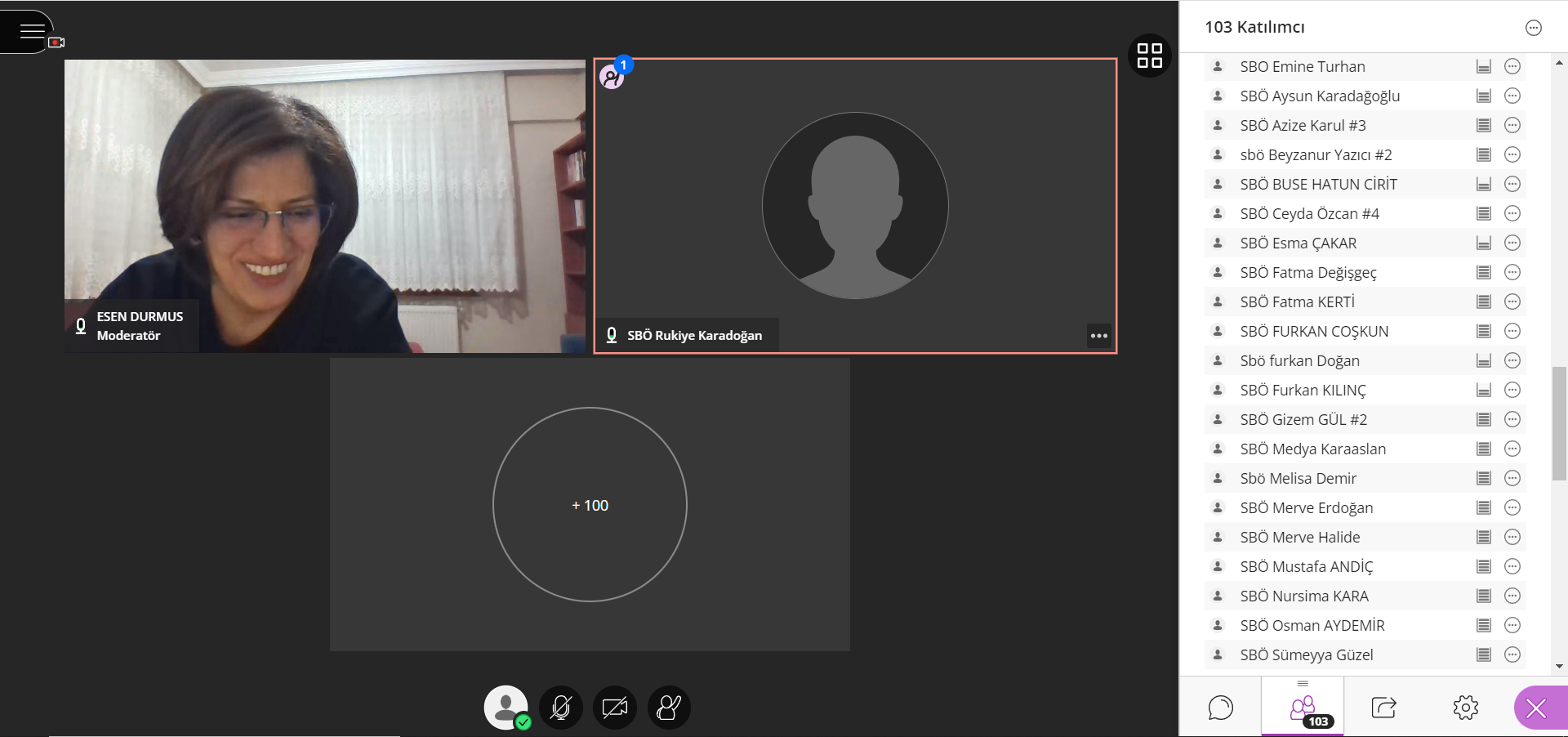The image size is (1568, 737).
Task: Open the Chat panel tab
Action: coord(1221,708)
